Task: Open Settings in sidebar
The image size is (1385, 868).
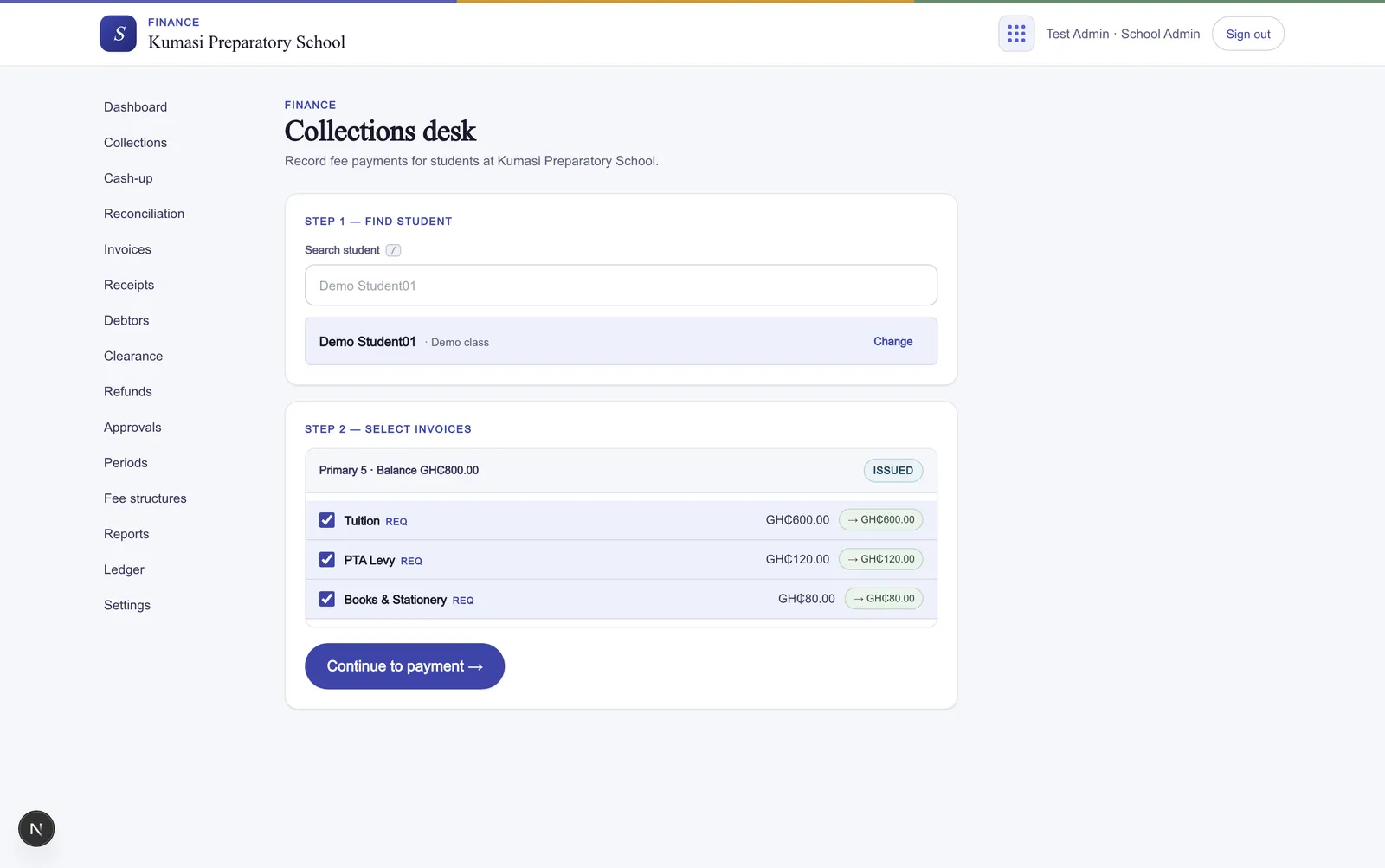Action: coord(127,605)
